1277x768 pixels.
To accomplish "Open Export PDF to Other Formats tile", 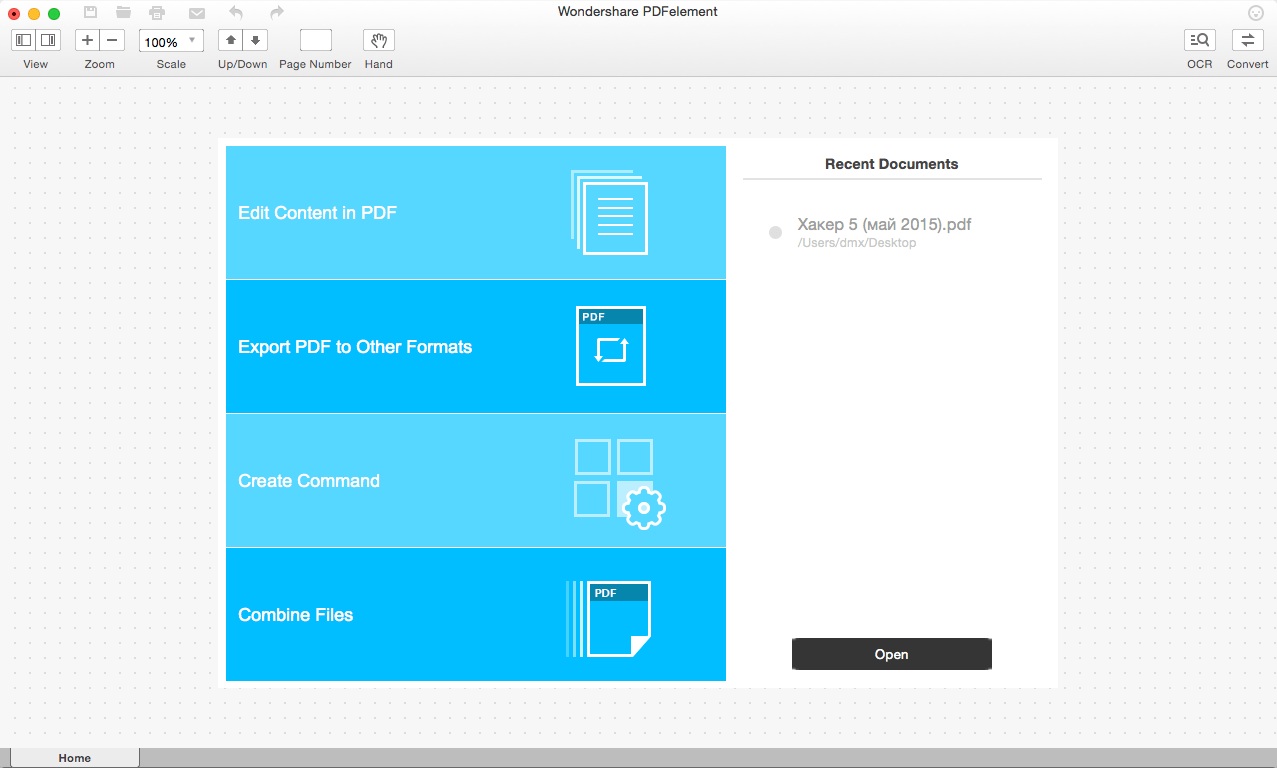I will click(476, 346).
